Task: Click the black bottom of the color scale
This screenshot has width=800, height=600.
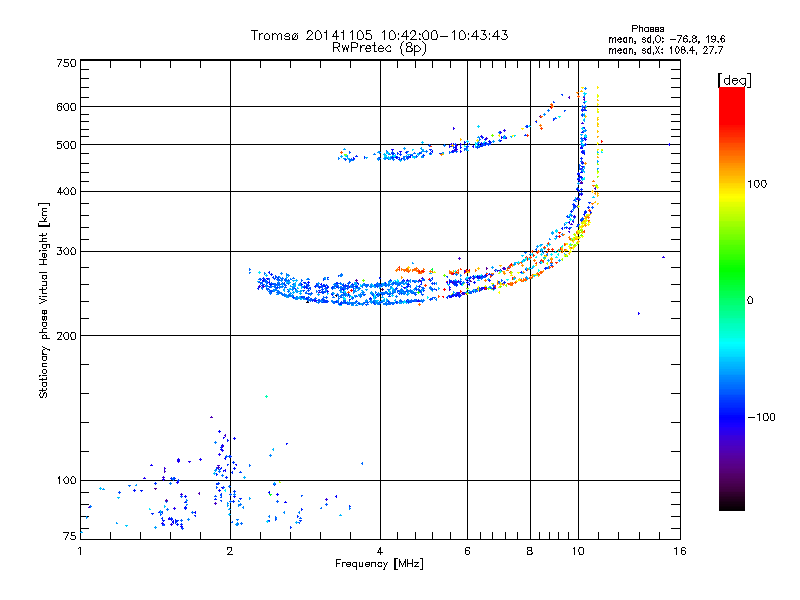Action: pos(732,503)
